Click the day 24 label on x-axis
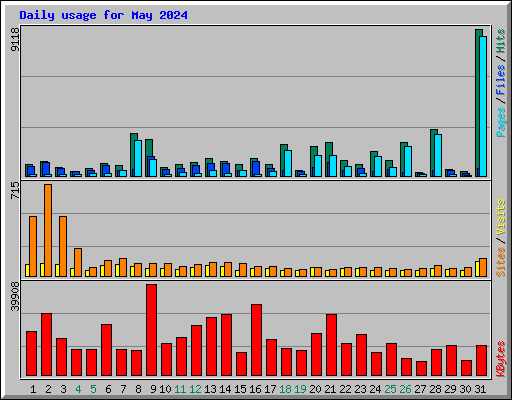 click(375, 389)
